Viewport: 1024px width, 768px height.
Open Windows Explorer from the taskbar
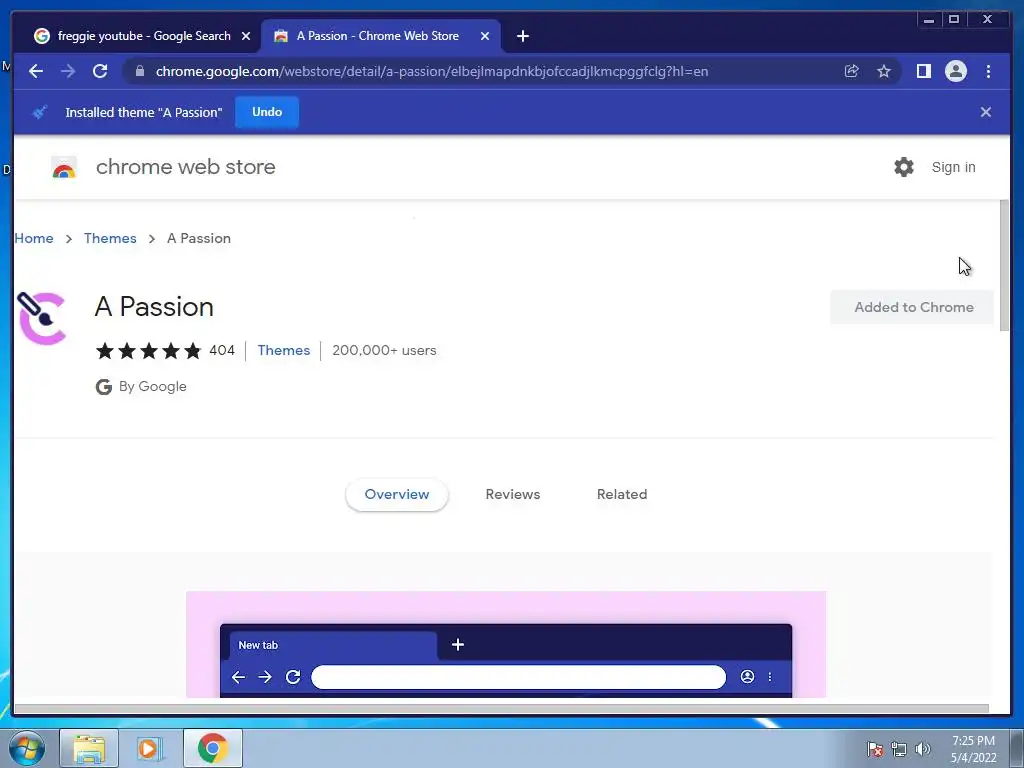(89, 748)
